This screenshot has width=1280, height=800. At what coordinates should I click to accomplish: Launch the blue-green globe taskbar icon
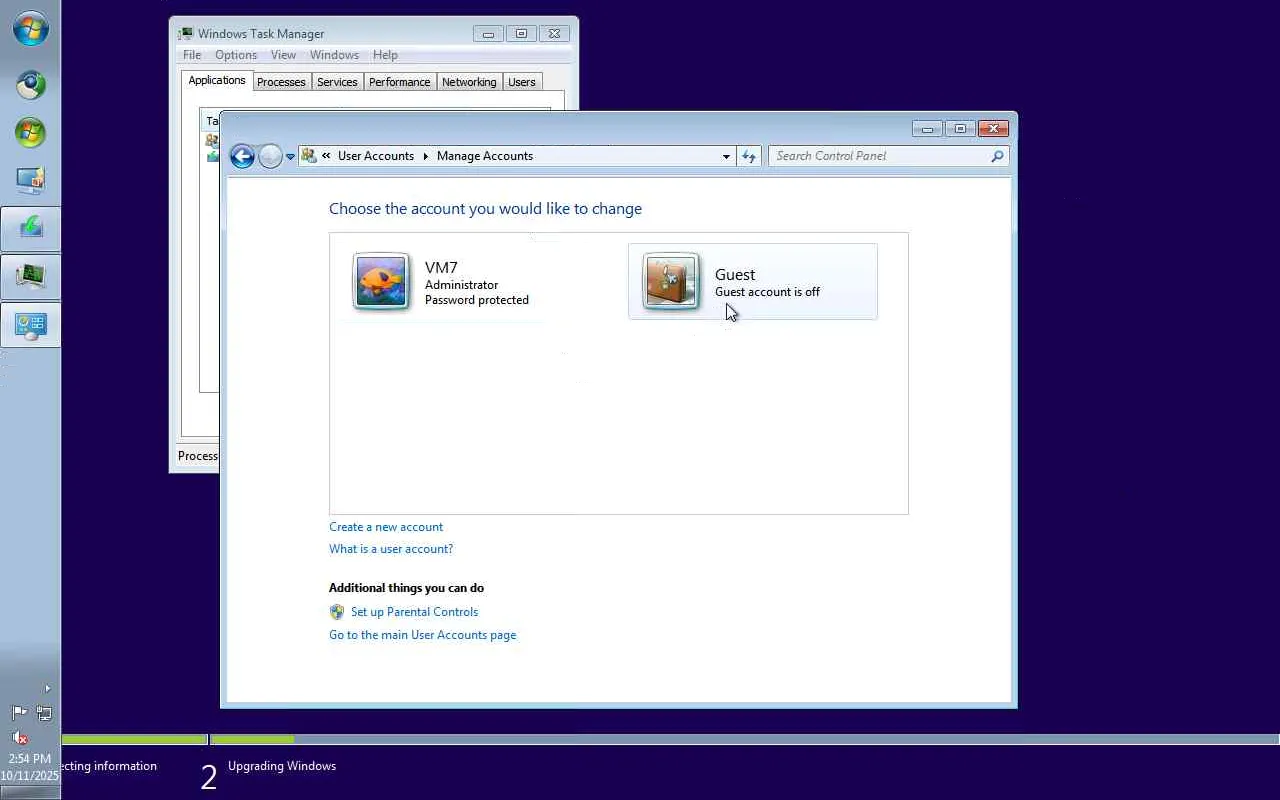coord(30,85)
